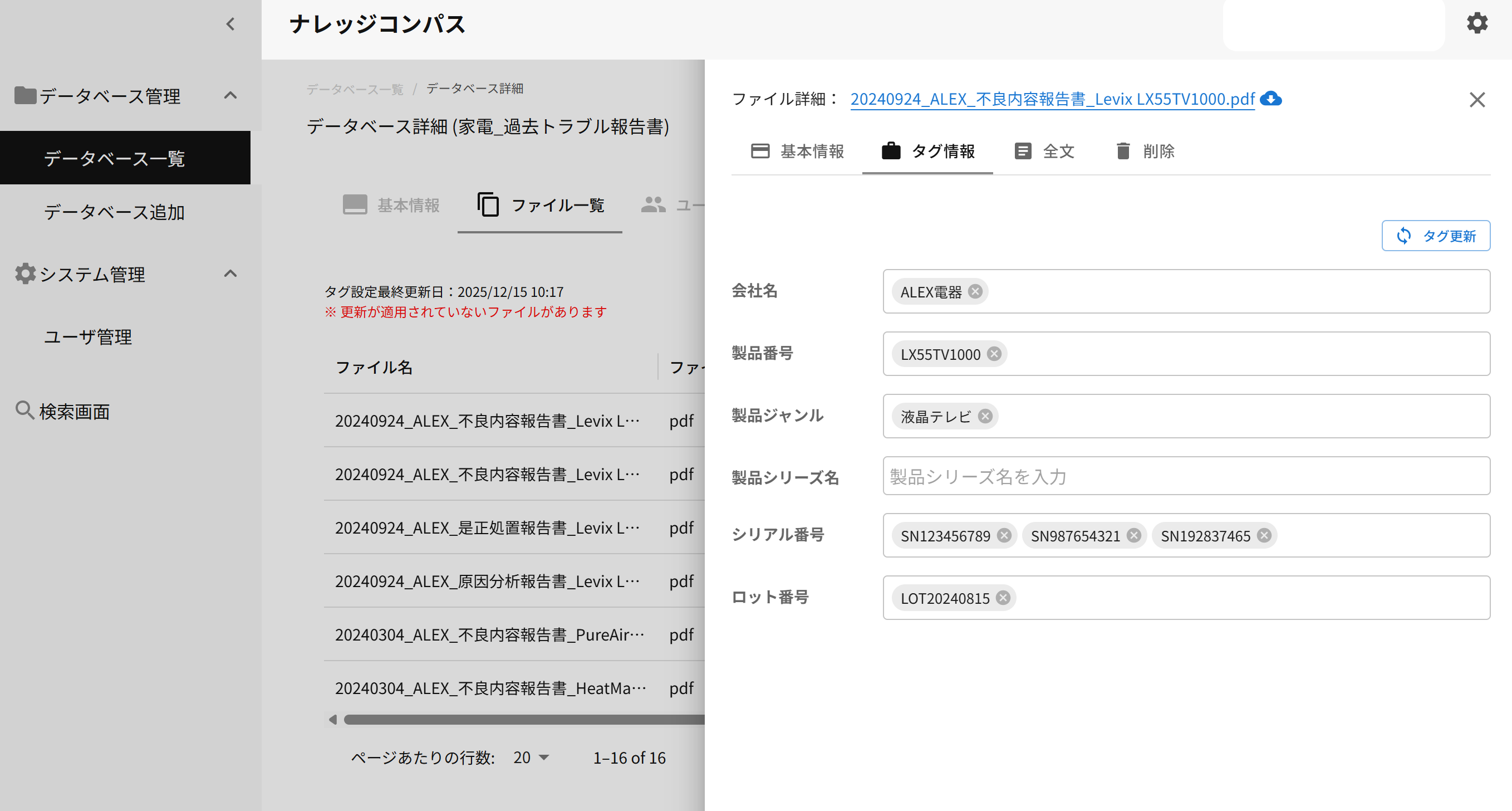Close the file detail panel

tap(1477, 99)
